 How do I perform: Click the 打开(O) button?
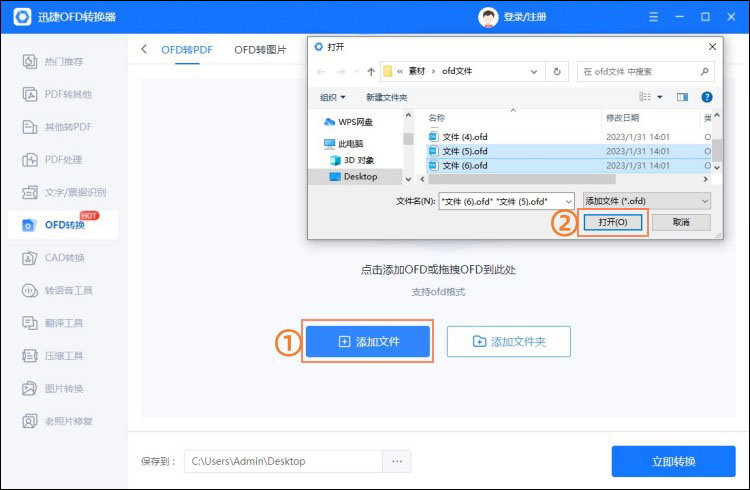[x=613, y=222]
